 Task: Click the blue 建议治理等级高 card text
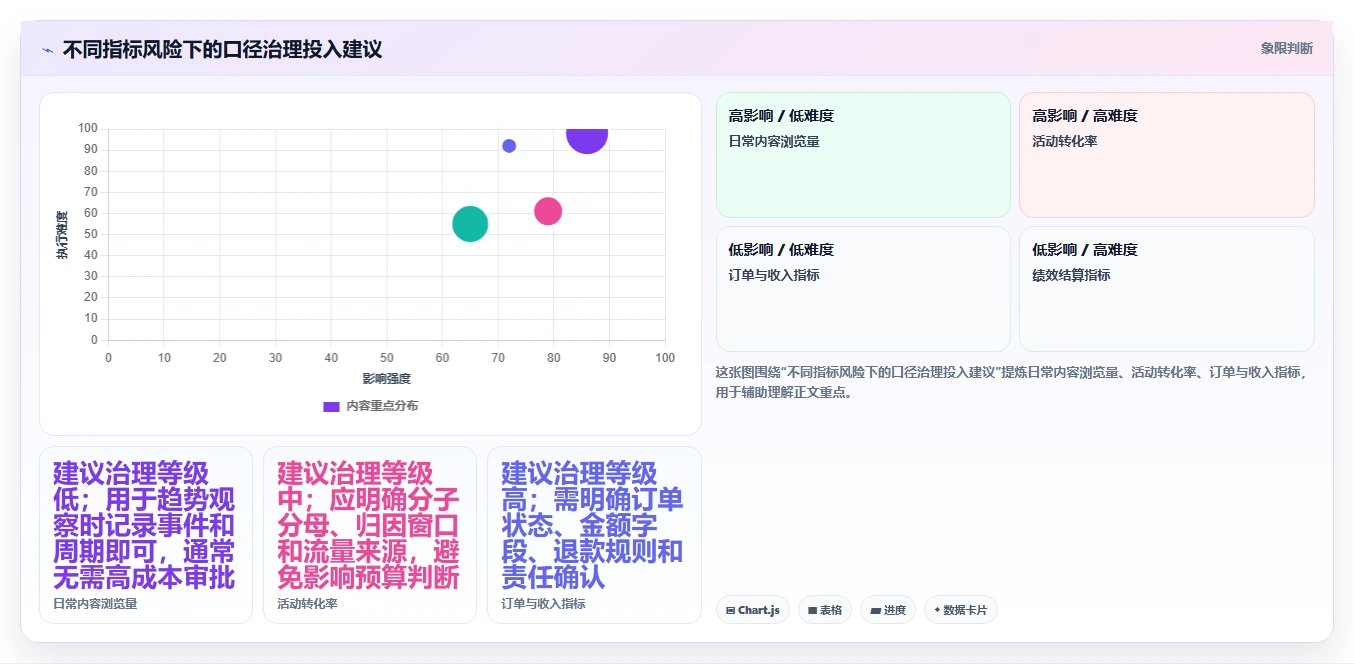(x=592, y=525)
